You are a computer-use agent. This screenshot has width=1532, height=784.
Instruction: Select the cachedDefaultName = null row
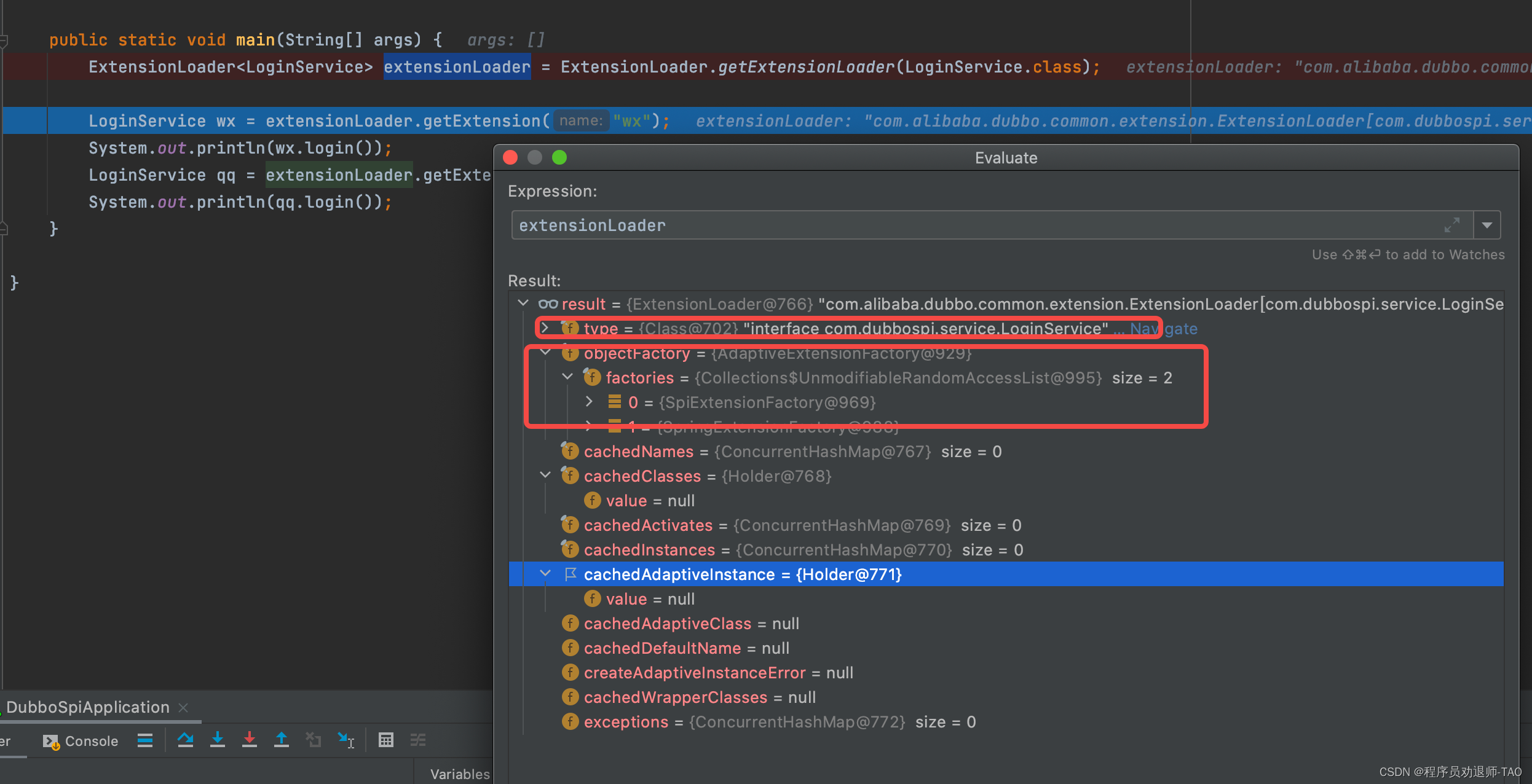coord(1006,648)
